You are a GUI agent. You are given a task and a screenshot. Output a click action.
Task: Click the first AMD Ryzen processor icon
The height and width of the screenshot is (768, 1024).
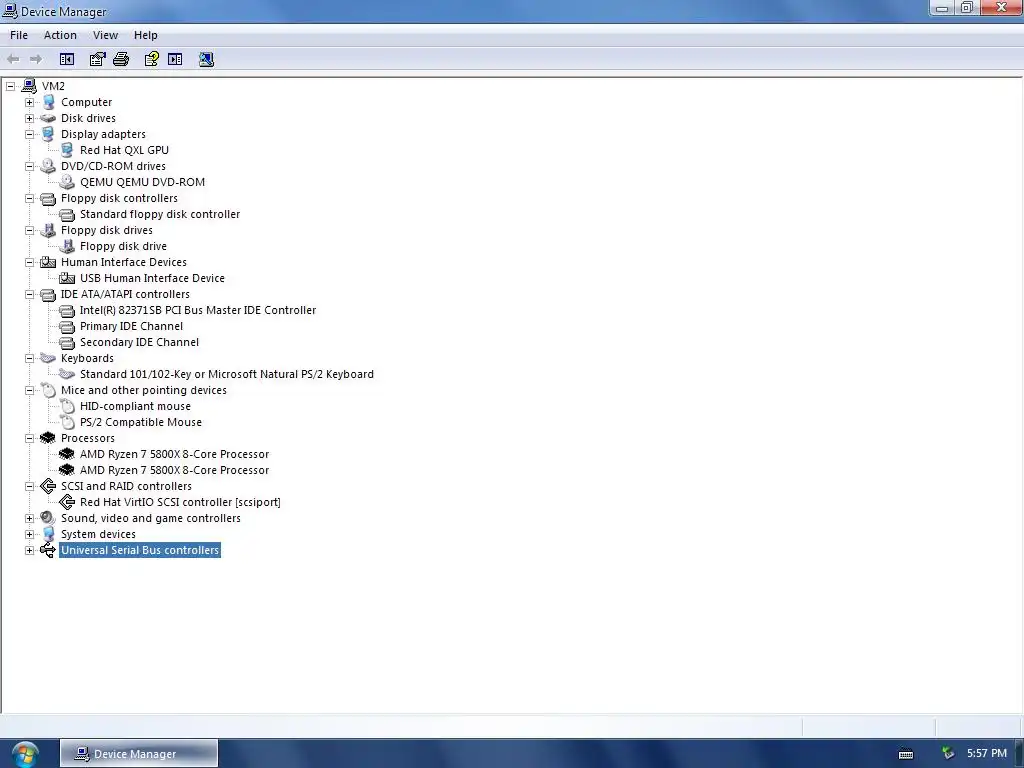click(67, 454)
